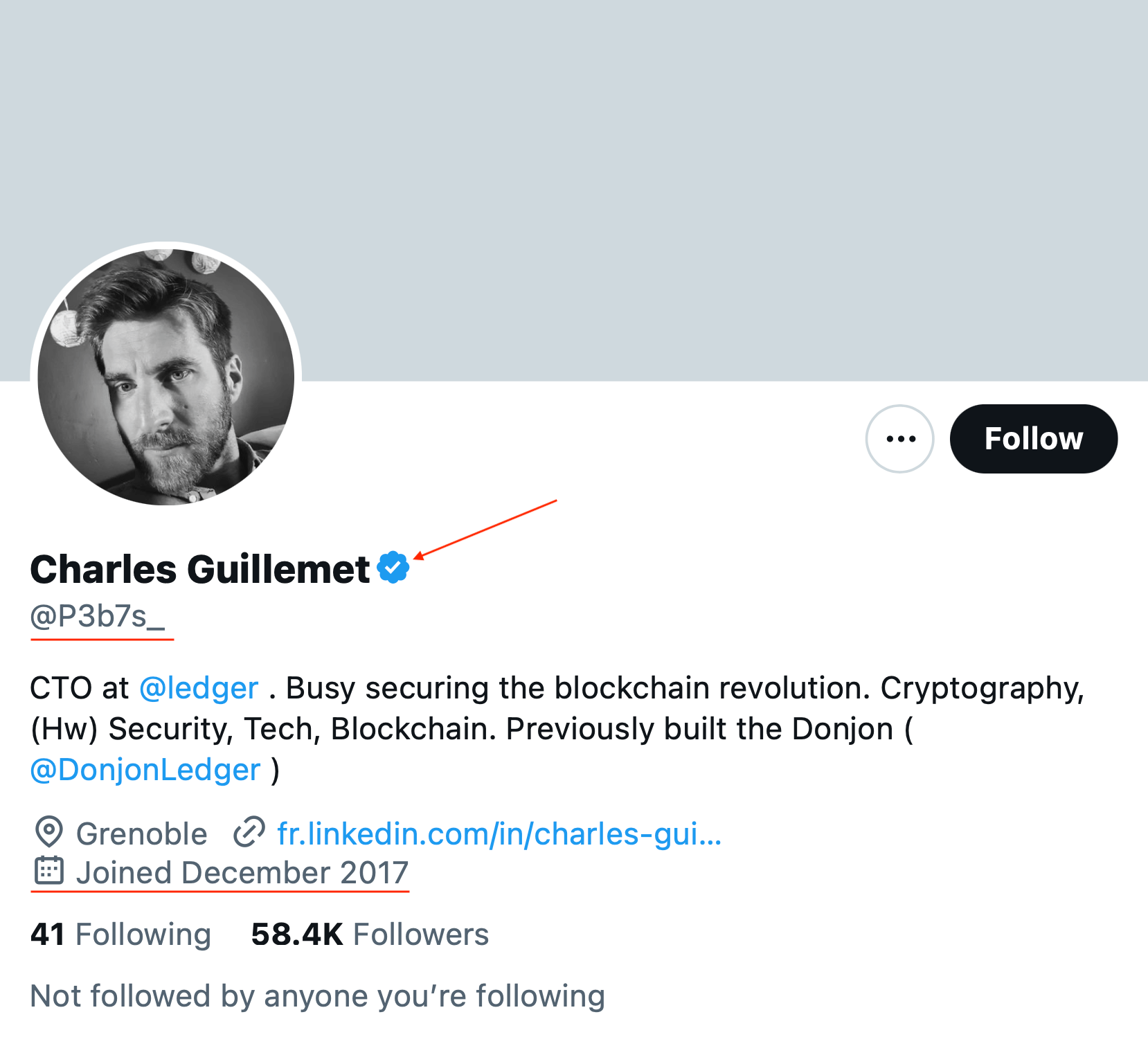View the 41 Following list
The width and height of the screenshot is (1148, 1037).
[120, 935]
